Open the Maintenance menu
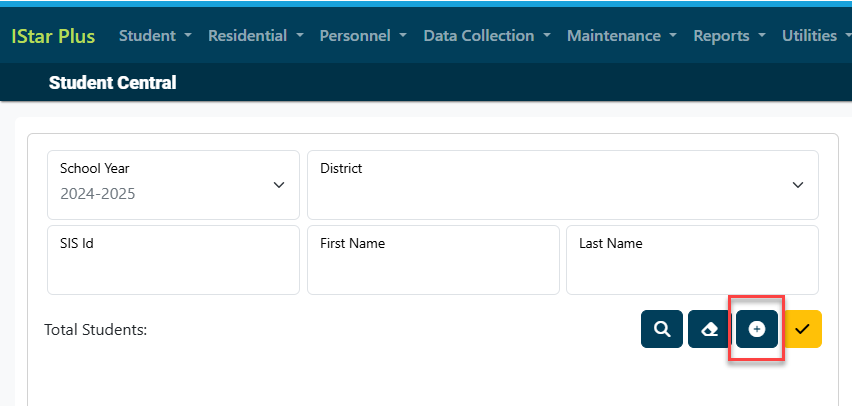This screenshot has width=852, height=406. tap(622, 36)
